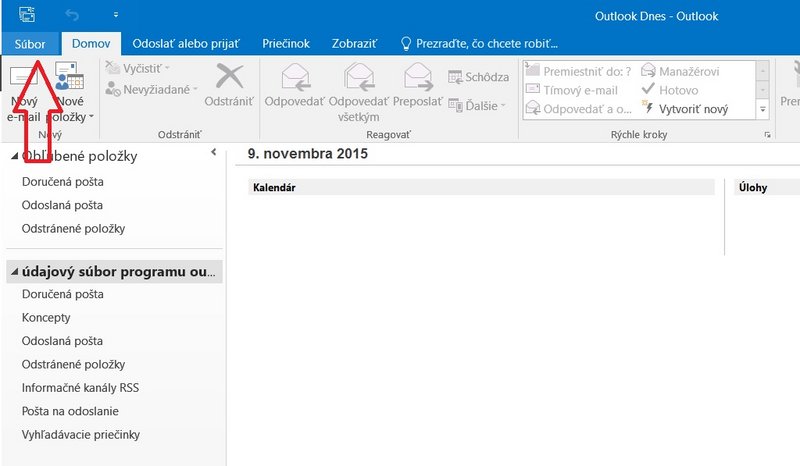Collapse the údajový súbor programu tree
800x466 pixels.
click(14, 272)
